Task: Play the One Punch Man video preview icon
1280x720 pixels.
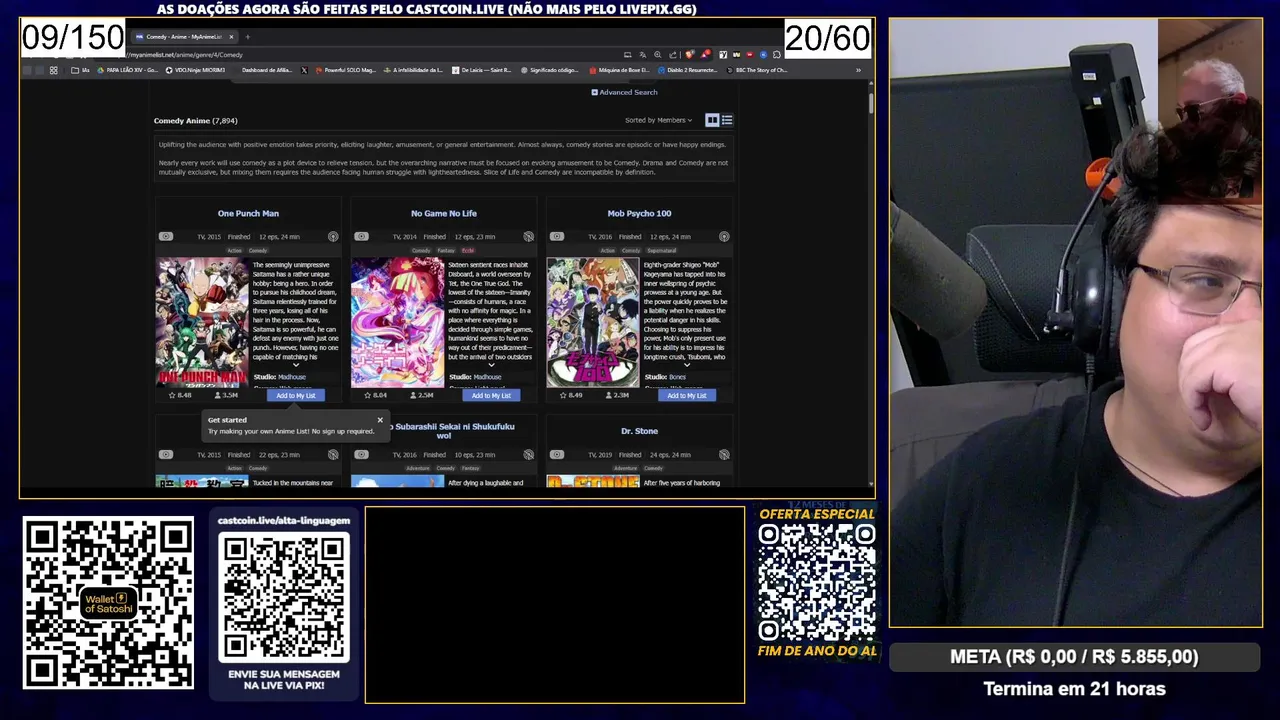Action: tap(166, 237)
